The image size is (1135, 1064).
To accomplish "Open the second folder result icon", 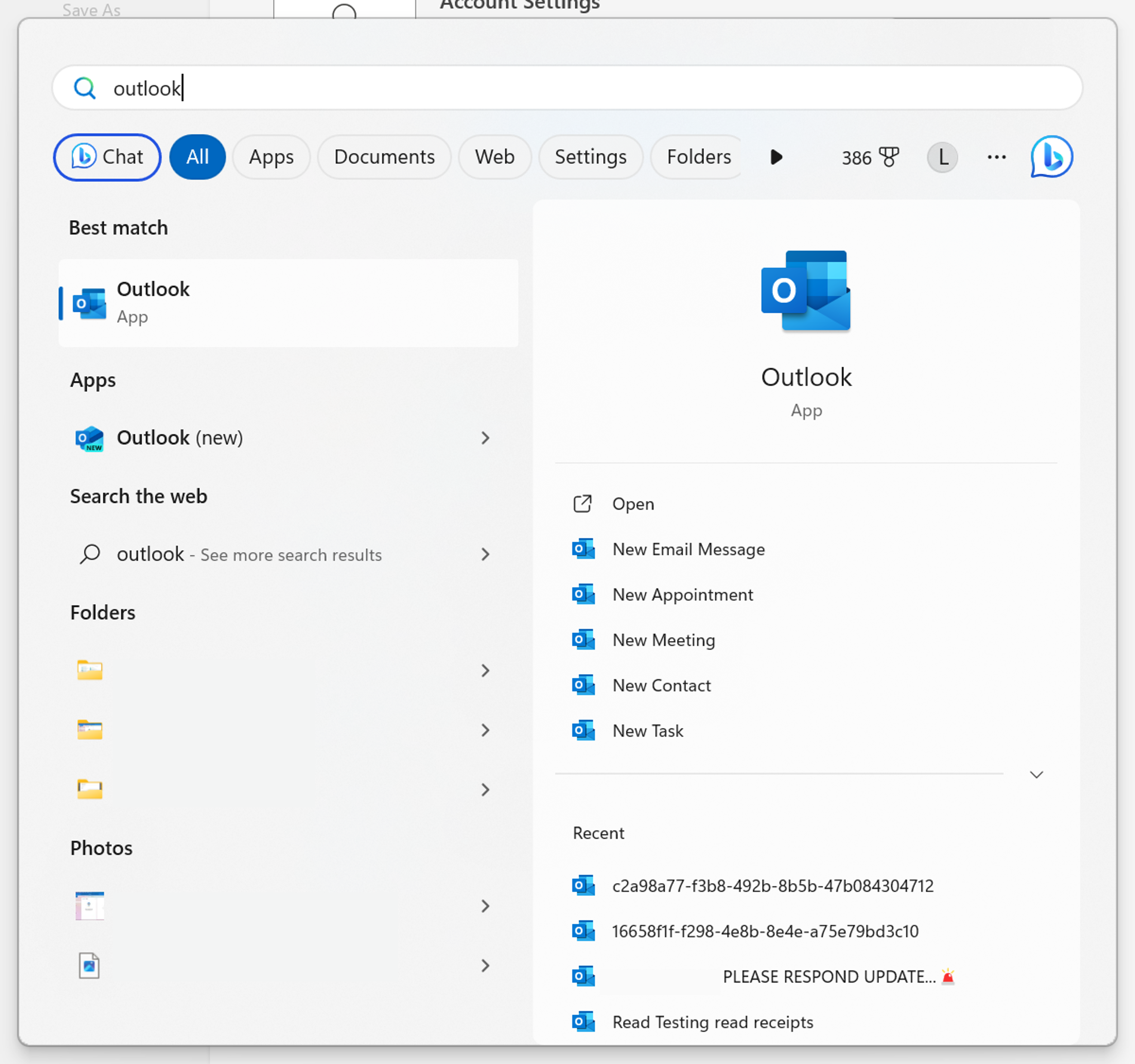I will pos(89,730).
